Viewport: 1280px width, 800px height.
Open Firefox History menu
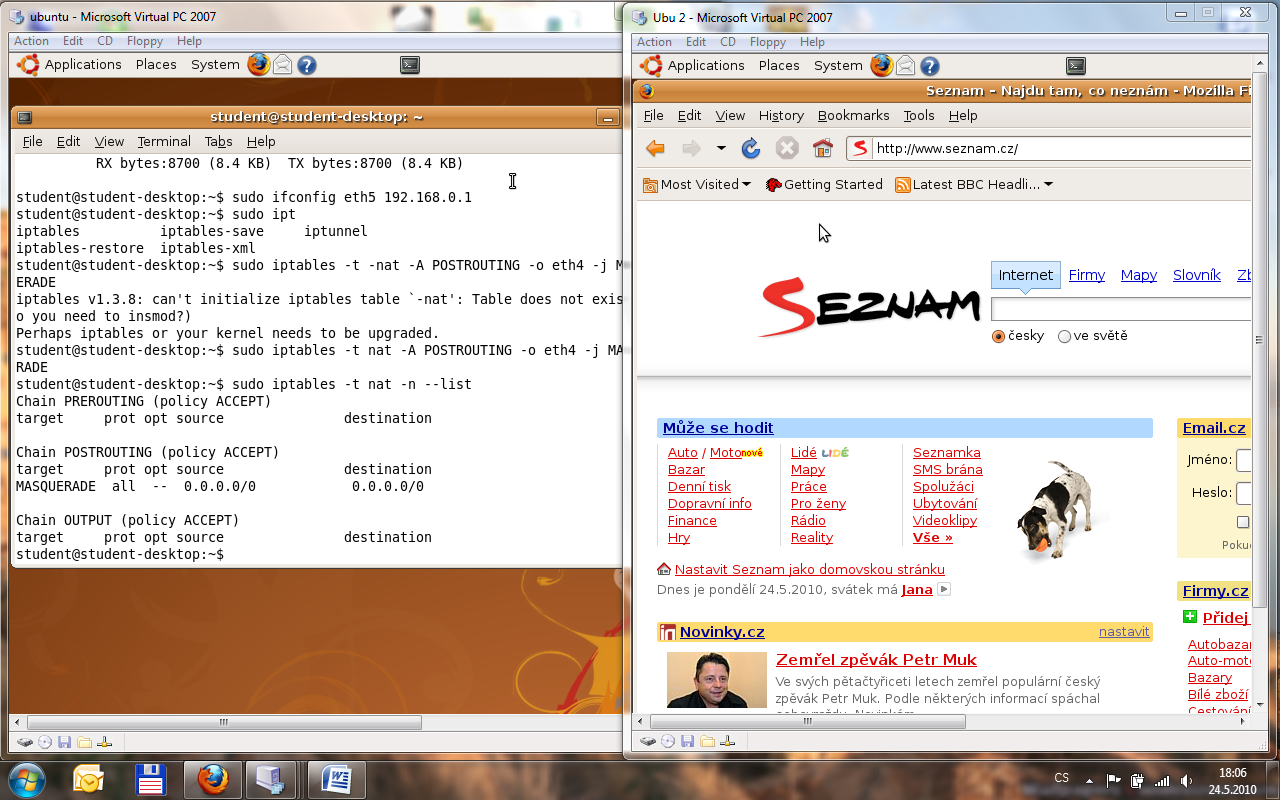(781, 116)
